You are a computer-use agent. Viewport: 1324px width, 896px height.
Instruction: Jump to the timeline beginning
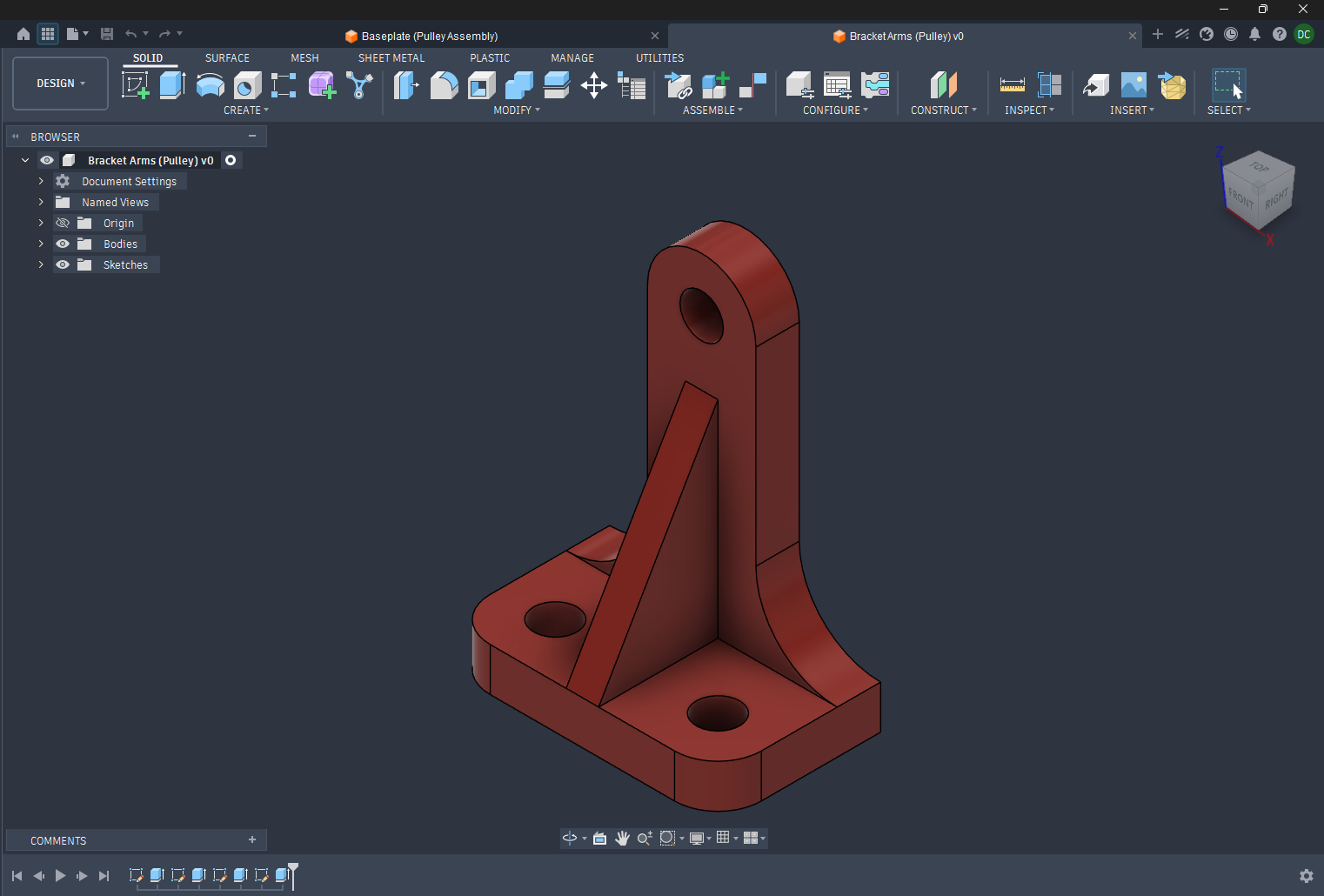point(17,876)
